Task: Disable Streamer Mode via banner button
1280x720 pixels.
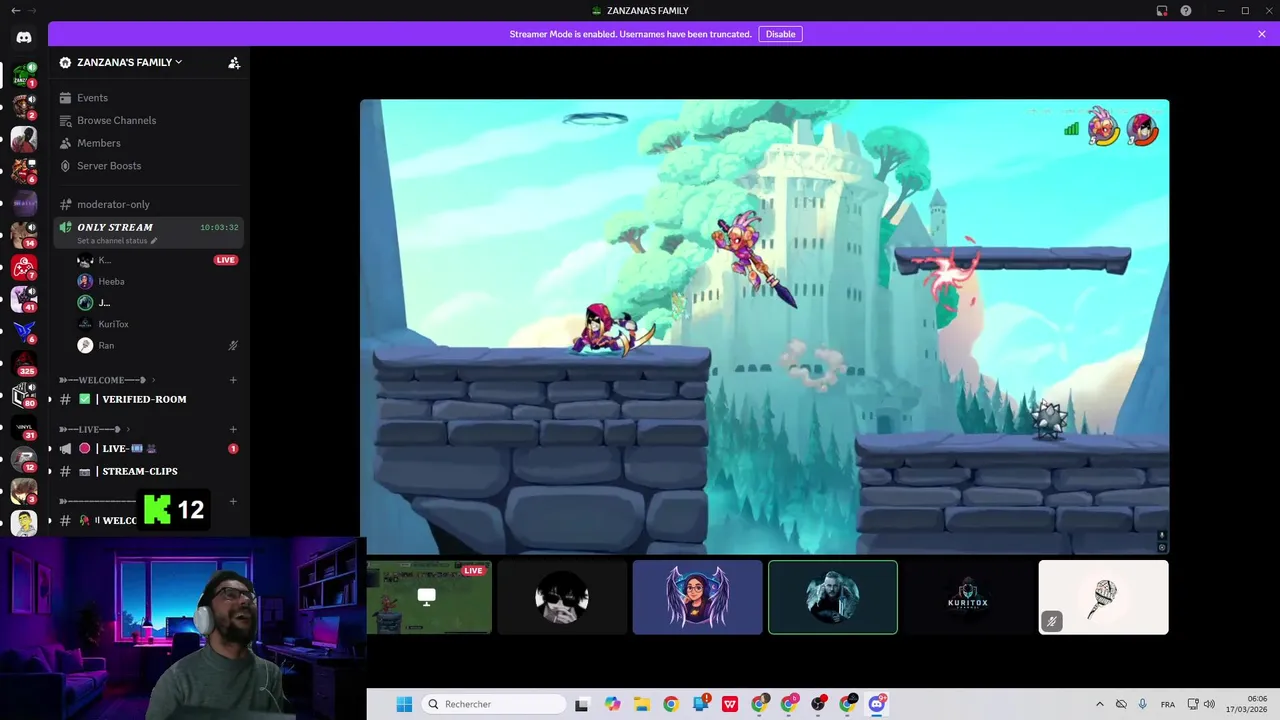Action: 780,34
